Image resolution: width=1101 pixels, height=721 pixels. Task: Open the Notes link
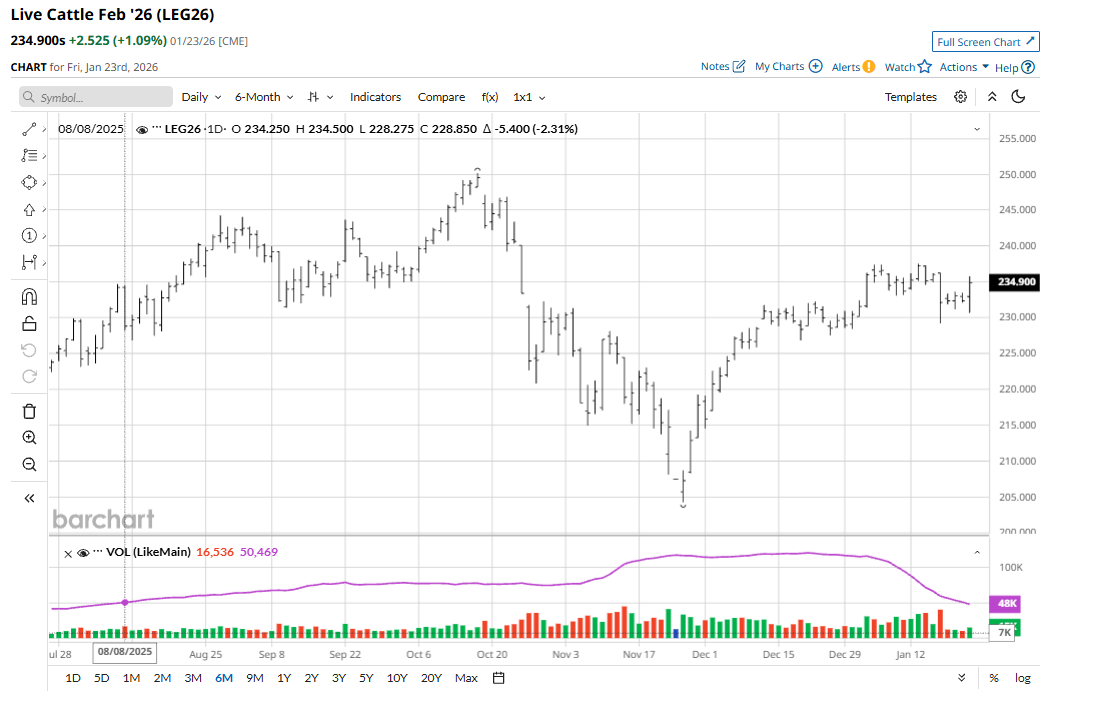tap(723, 67)
